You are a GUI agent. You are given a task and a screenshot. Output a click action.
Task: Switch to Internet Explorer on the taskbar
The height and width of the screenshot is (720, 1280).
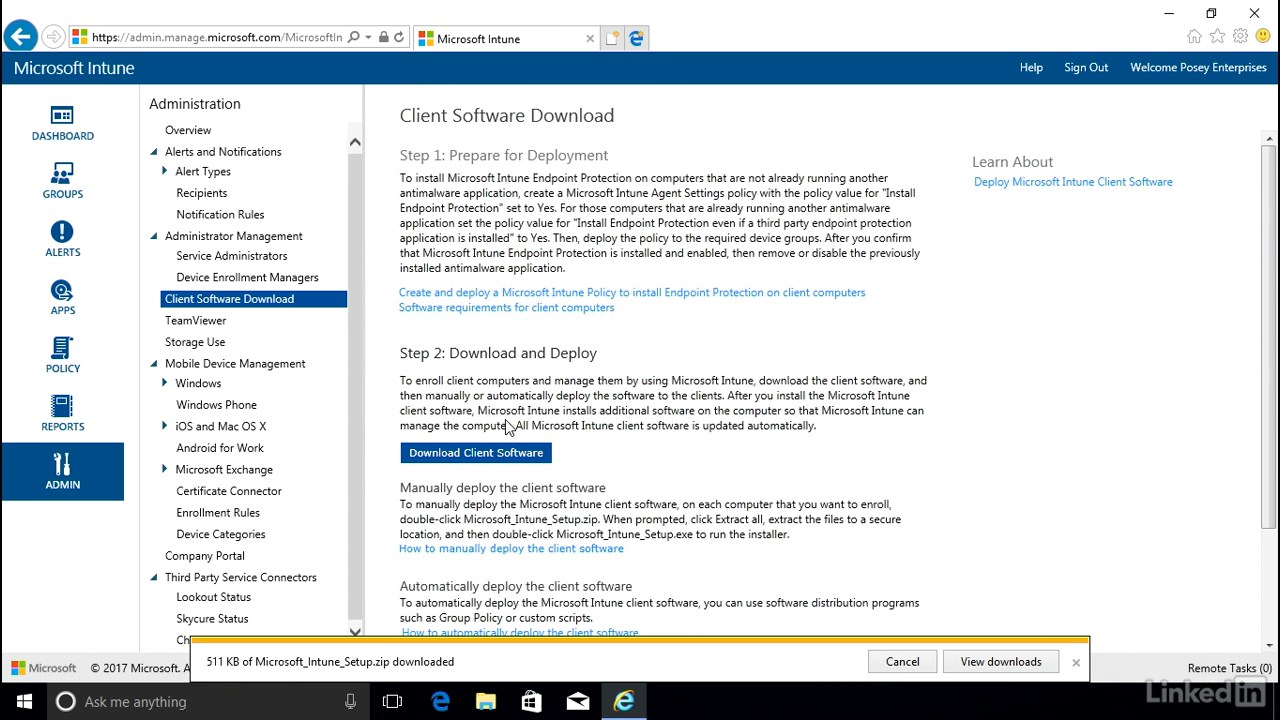tap(624, 702)
